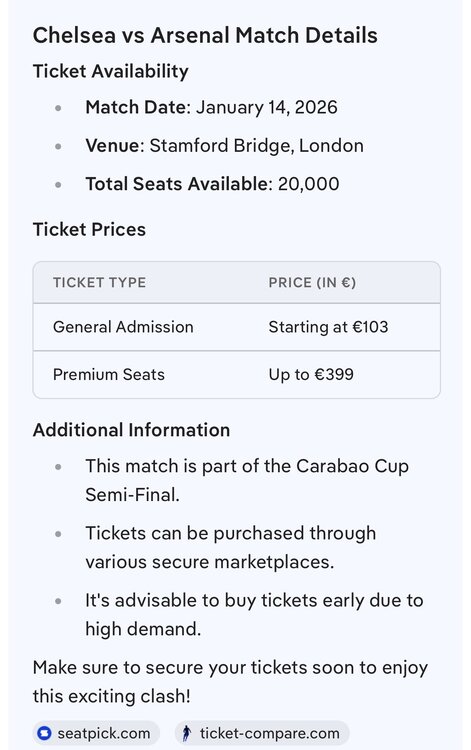Select the General Admission table cell
The height and width of the screenshot is (750, 471).
click(123, 327)
